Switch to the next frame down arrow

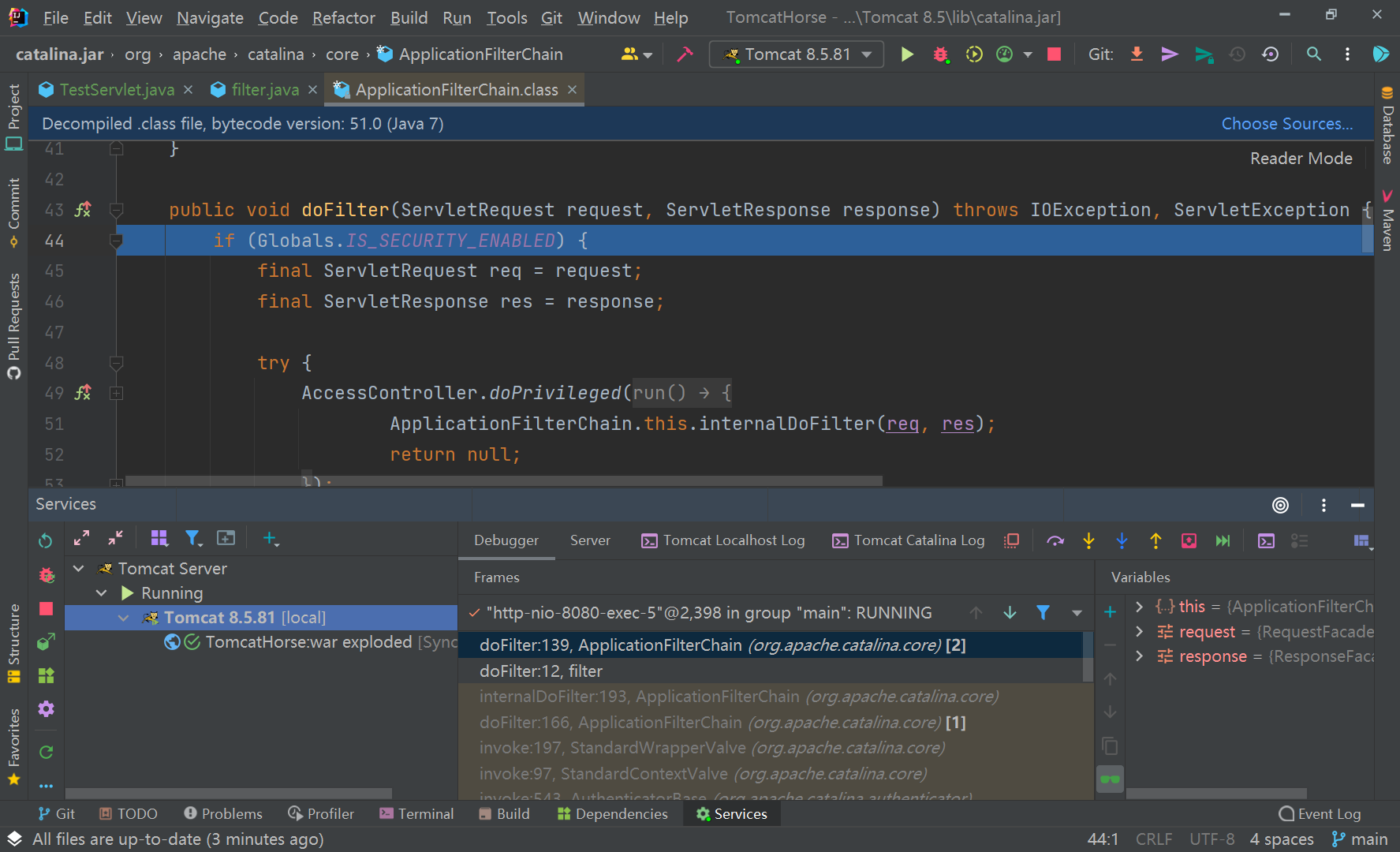pyautogui.click(x=1010, y=613)
